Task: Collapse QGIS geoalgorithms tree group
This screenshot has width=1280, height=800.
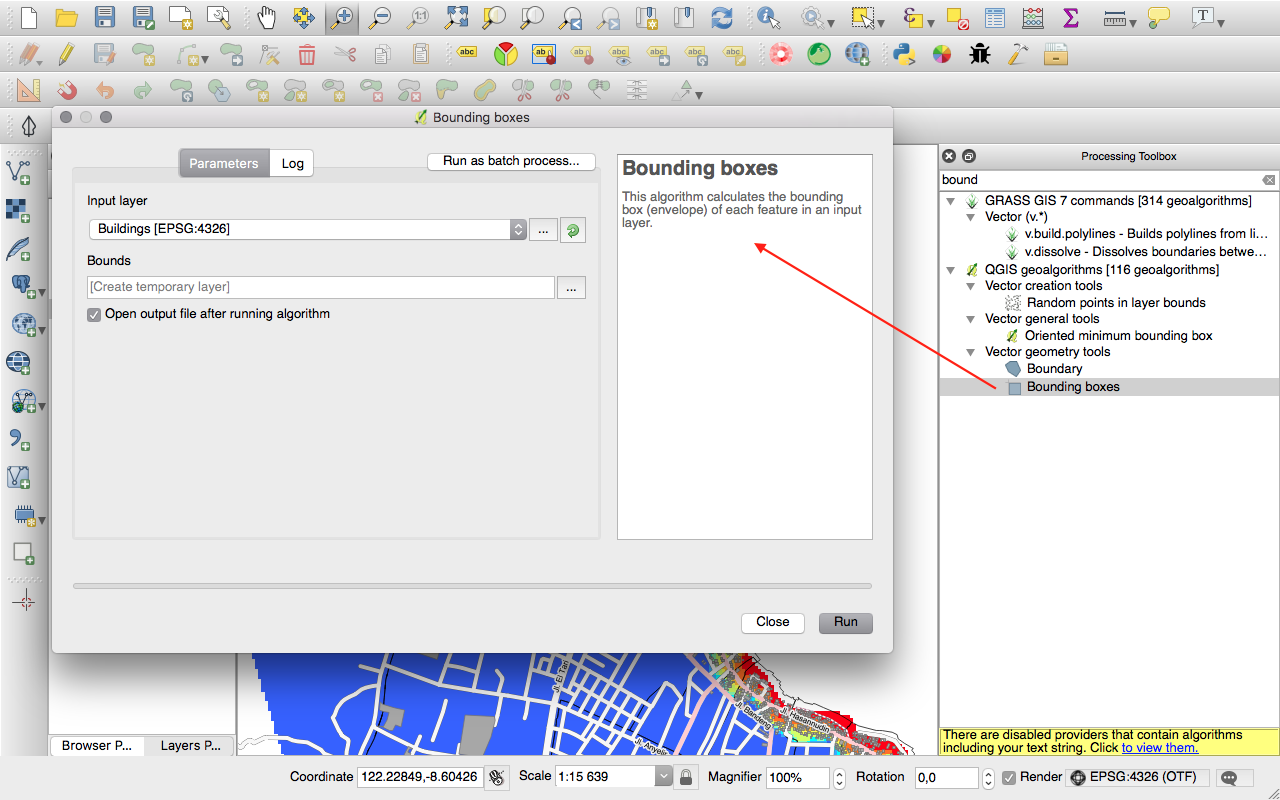Action: (x=951, y=270)
